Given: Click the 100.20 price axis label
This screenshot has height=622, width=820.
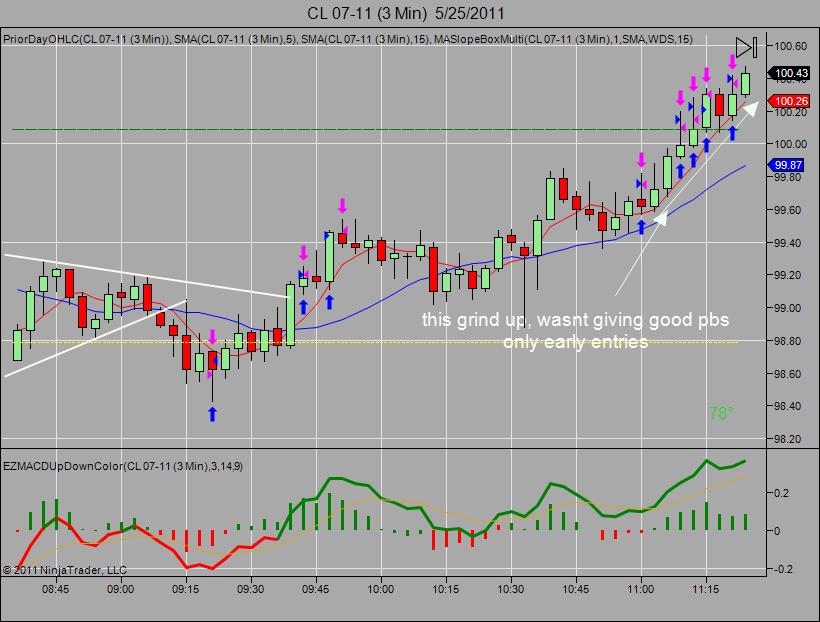Looking at the screenshot, I should coord(790,111).
